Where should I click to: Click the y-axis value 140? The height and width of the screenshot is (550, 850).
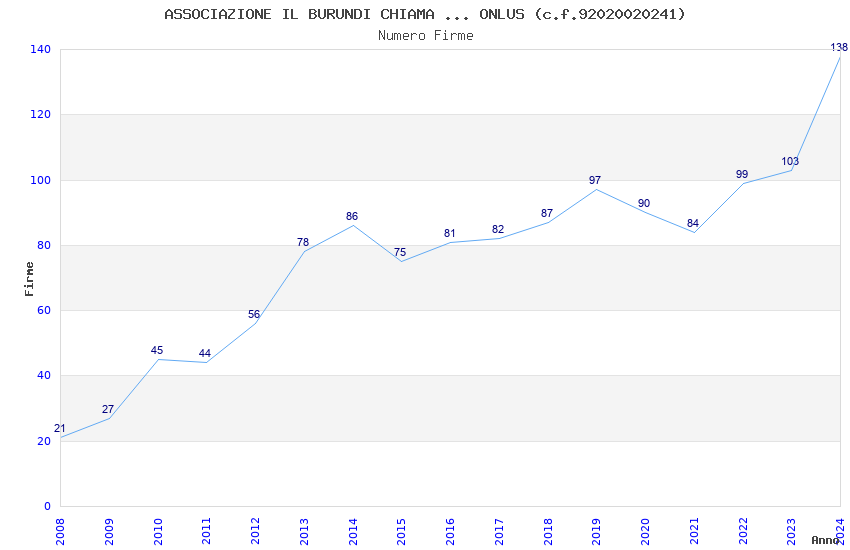[40, 49]
